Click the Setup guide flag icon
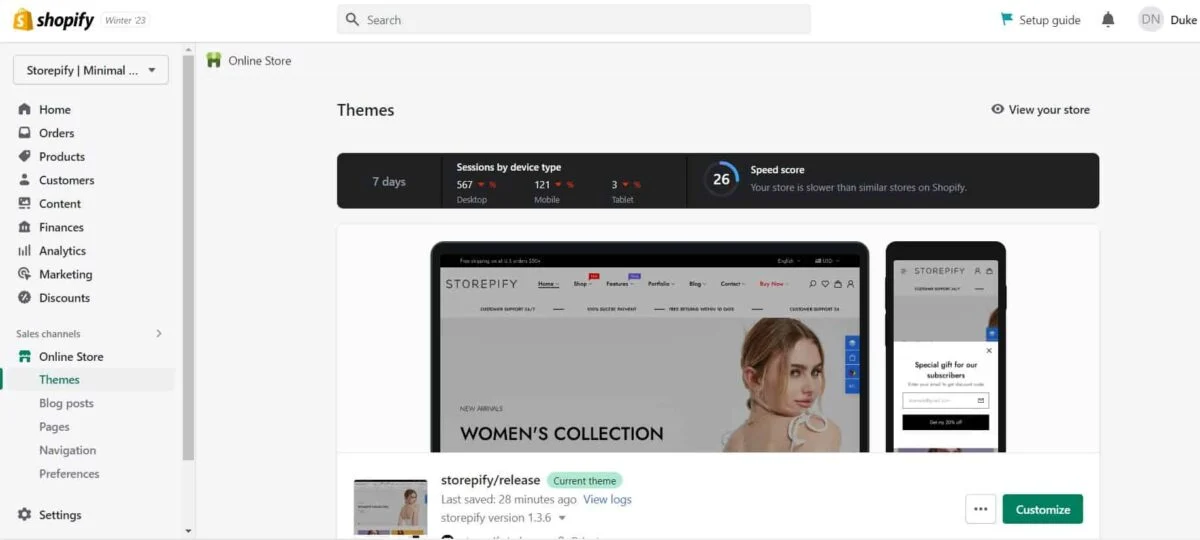The height and width of the screenshot is (540, 1200). [x=1007, y=19]
